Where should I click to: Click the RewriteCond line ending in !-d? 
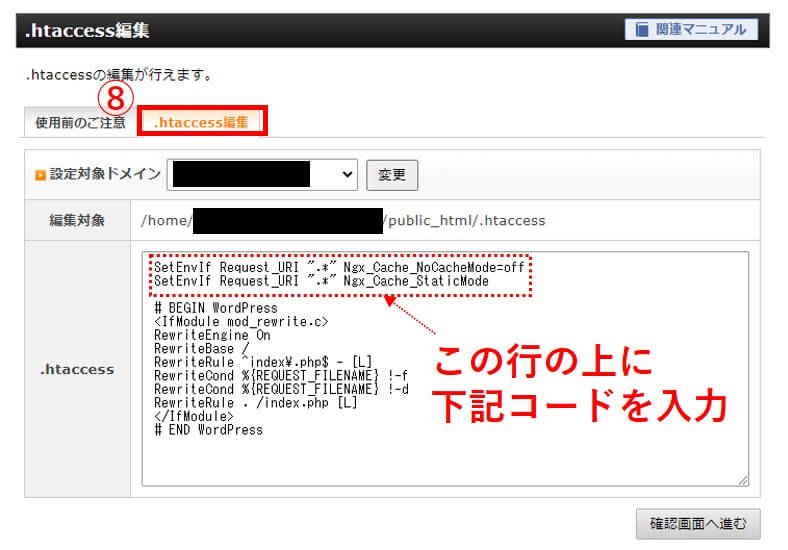click(281, 389)
